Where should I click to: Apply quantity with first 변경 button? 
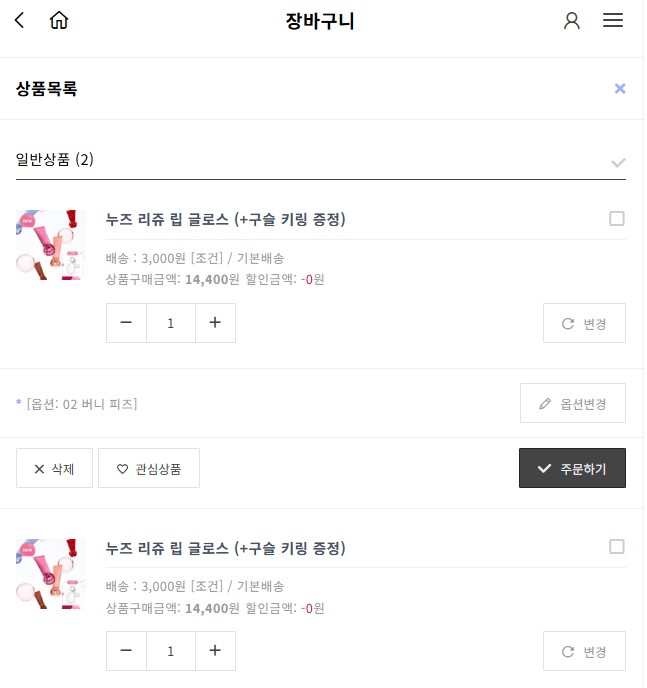coord(586,324)
